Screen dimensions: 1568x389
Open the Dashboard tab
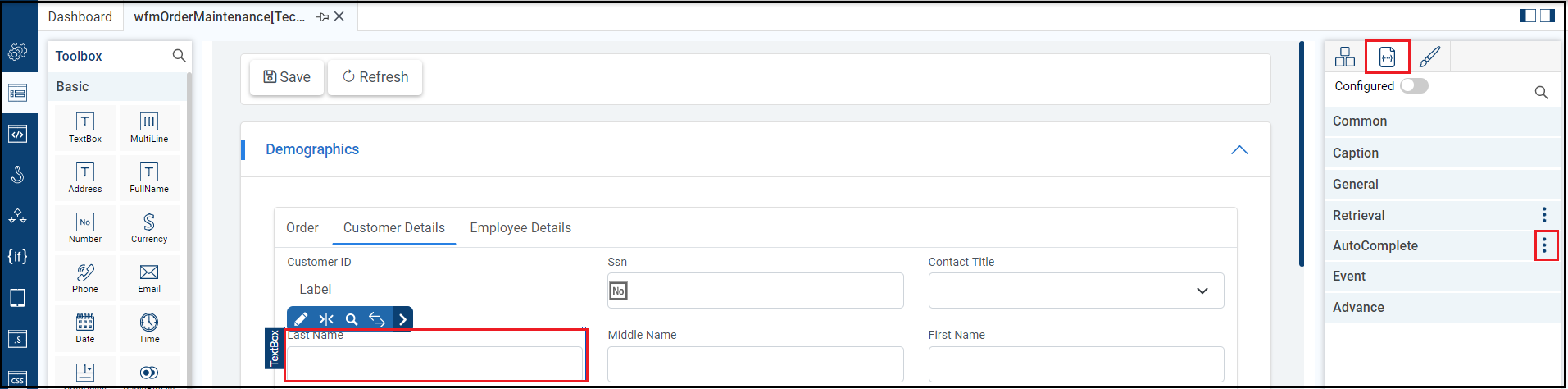tap(80, 16)
